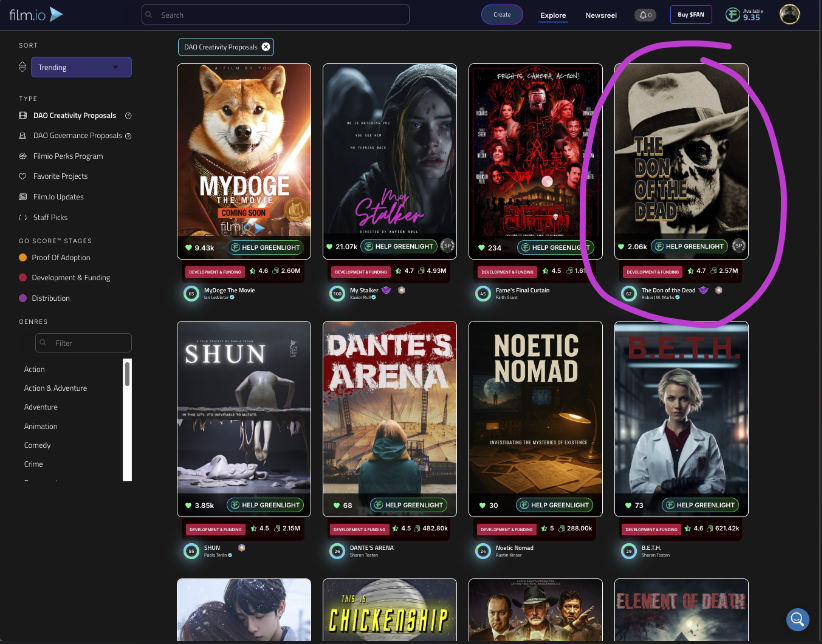Screen dimensions: 822x644
Task: Toggle sort direction icon beside Trending
Action: [x=22, y=67]
